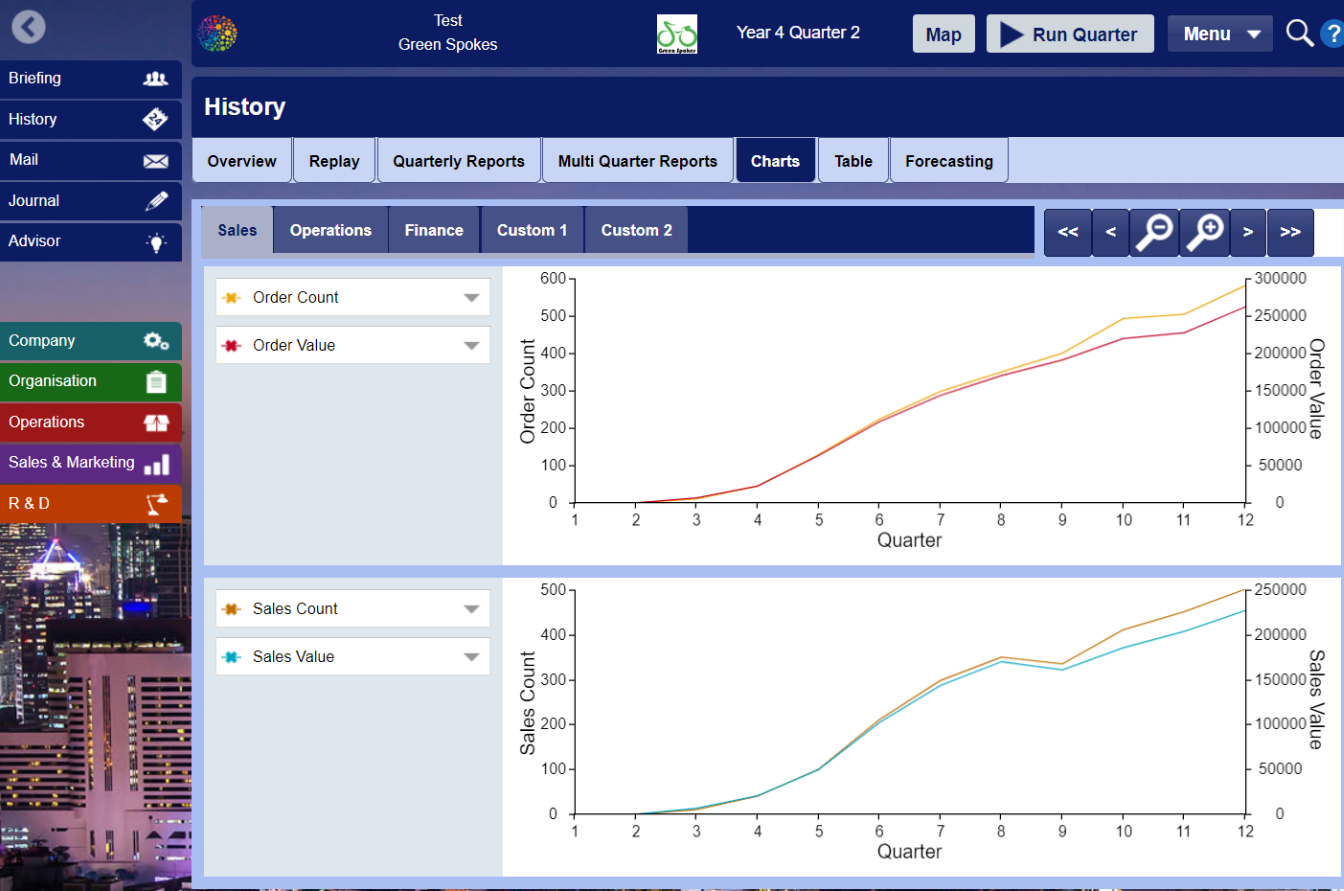Zoom in on the chart with magnifier plus

(x=1204, y=232)
